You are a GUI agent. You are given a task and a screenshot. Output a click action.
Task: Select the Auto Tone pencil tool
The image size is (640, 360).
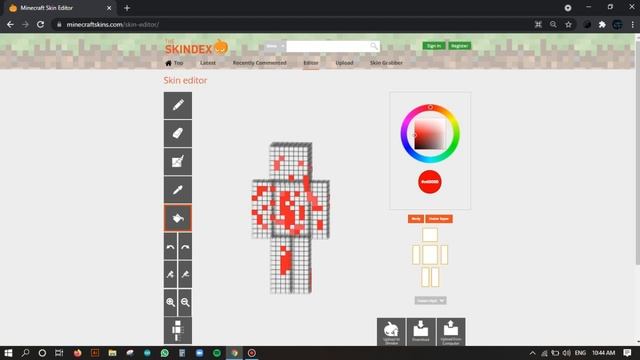point(178,162)
